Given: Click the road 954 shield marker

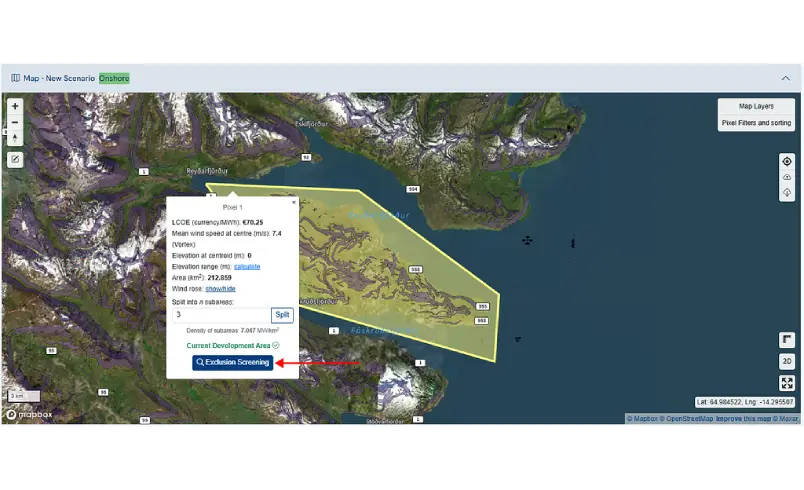Looking at the screenshot, I should pos(413,189).
